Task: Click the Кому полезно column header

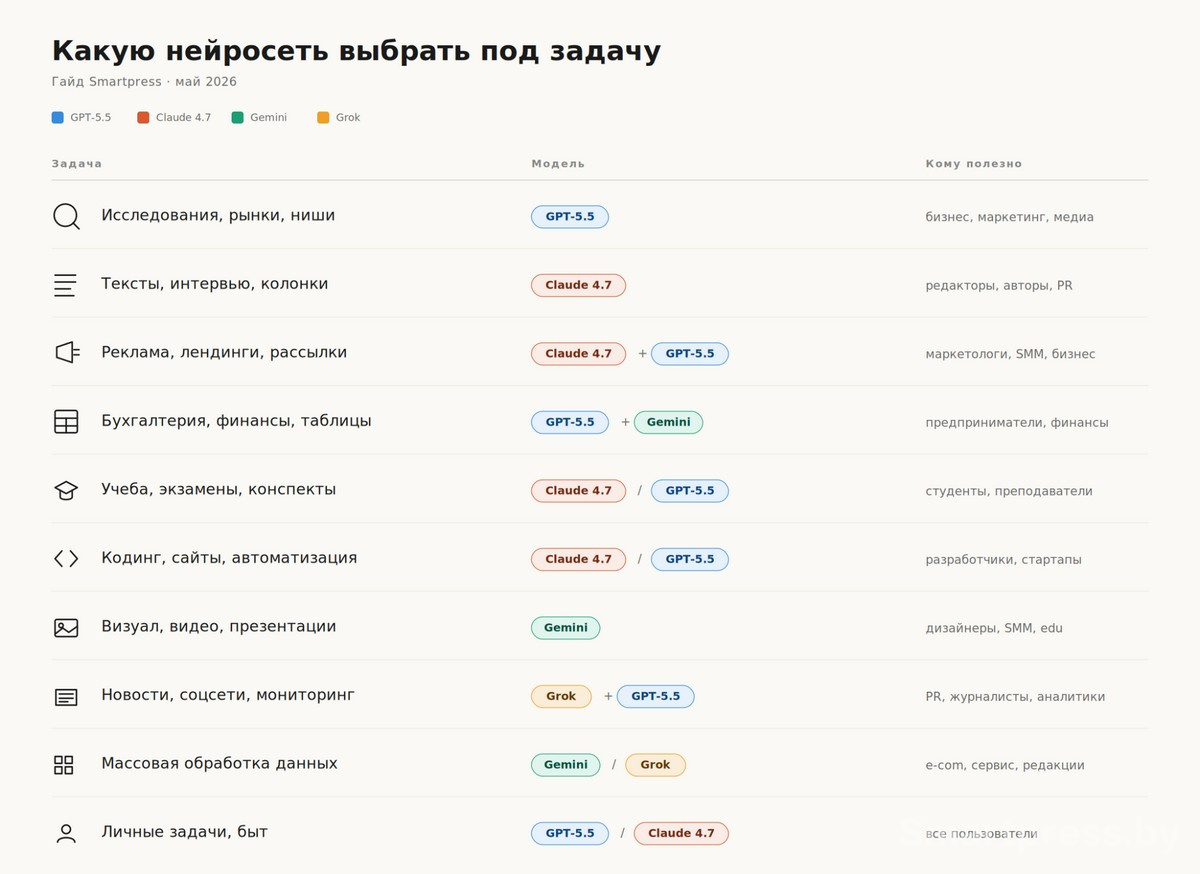Action: [974, 164]
